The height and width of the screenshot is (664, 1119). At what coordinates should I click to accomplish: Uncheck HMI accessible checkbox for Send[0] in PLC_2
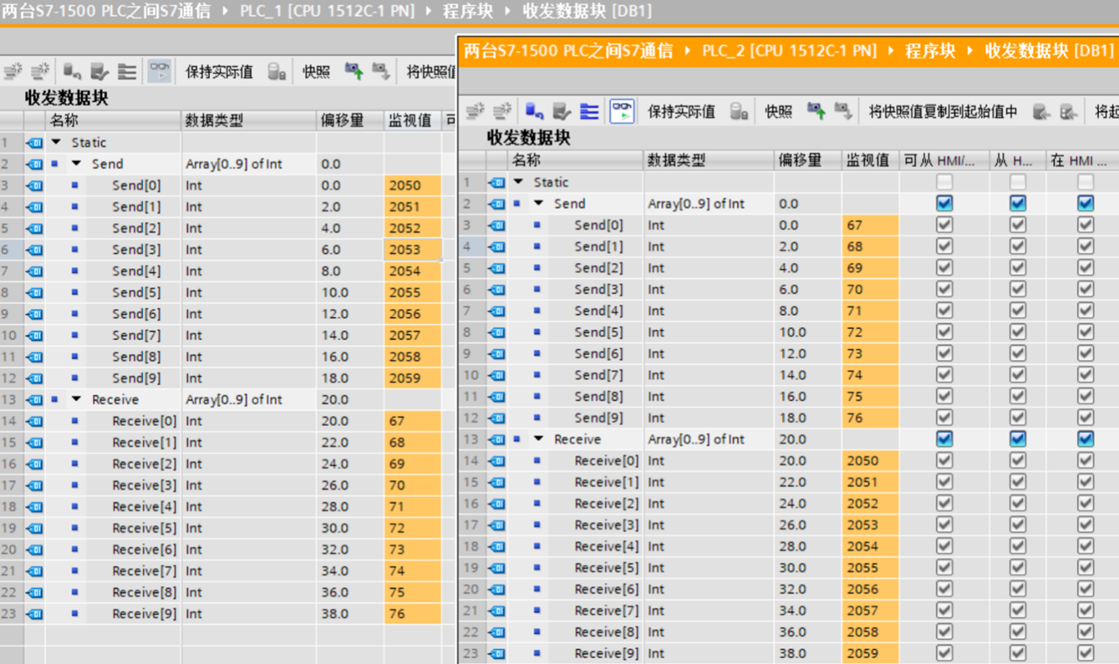click(x=944, y=225)
